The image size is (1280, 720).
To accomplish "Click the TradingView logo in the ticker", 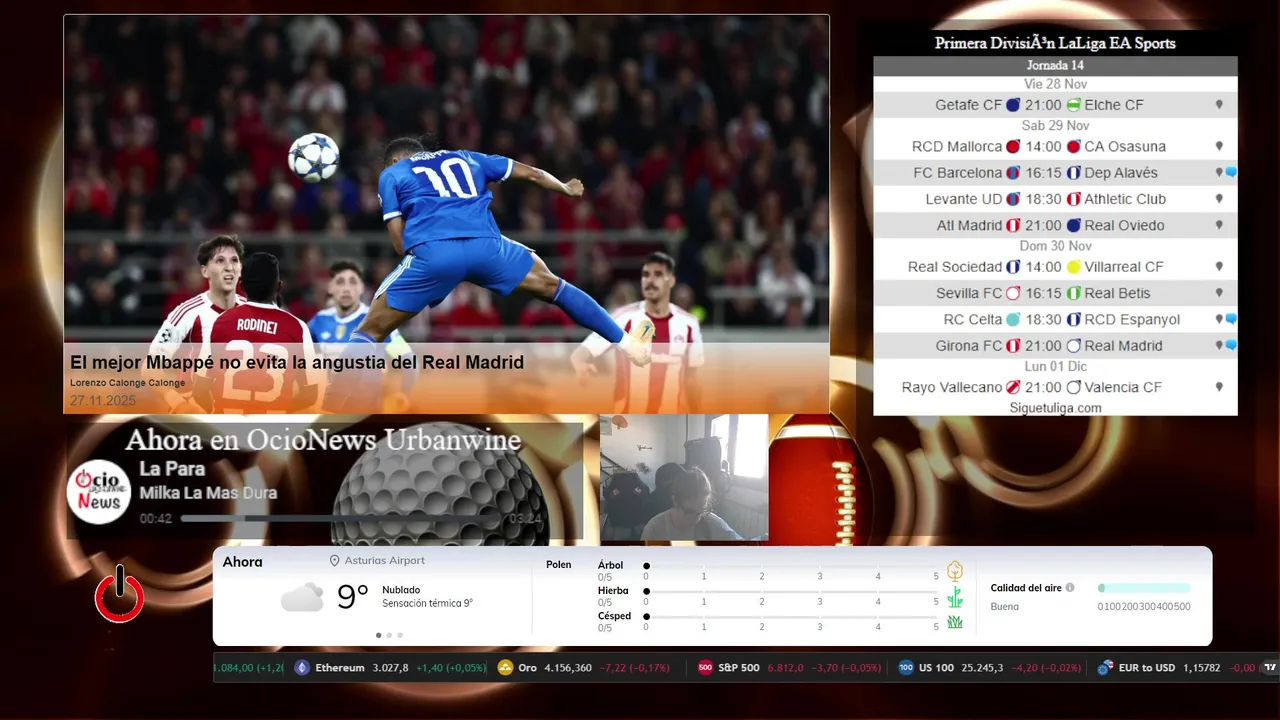I will [x=1270, y=668].
